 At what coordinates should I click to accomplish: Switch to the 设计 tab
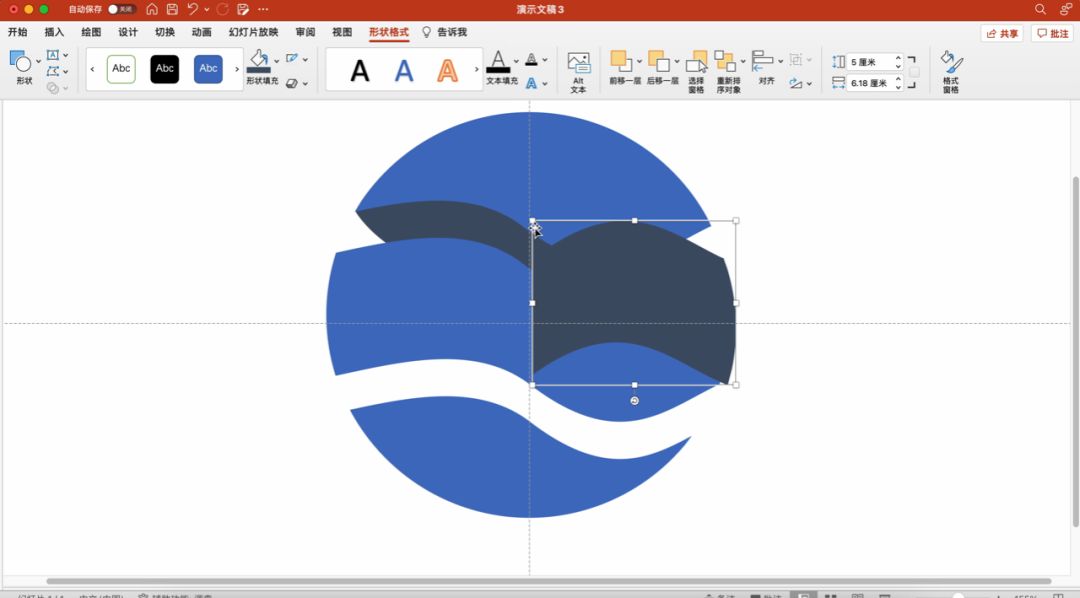click(127, 32)
